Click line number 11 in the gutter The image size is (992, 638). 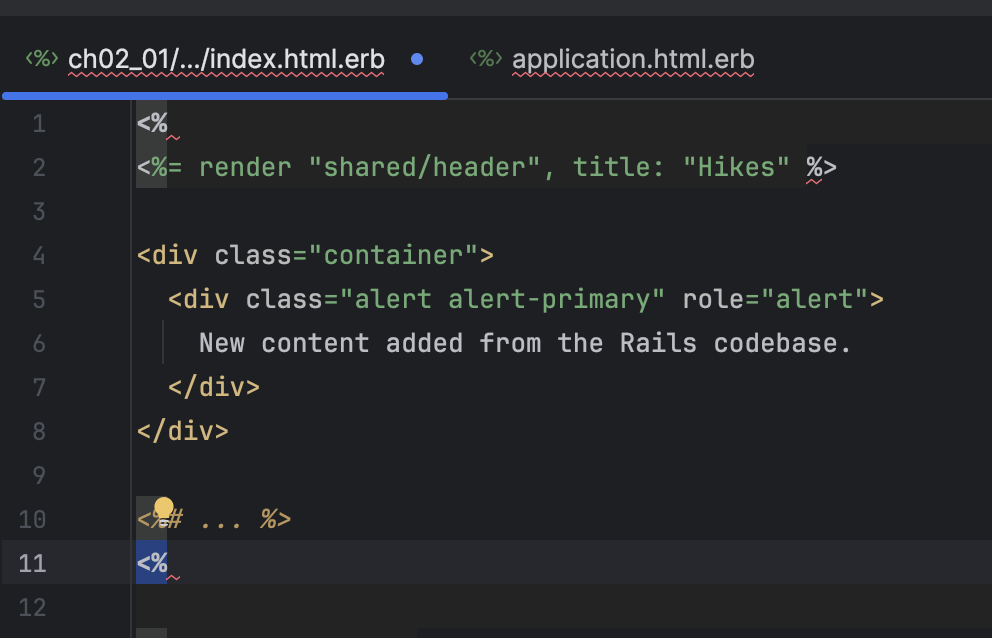pos(32,563)
